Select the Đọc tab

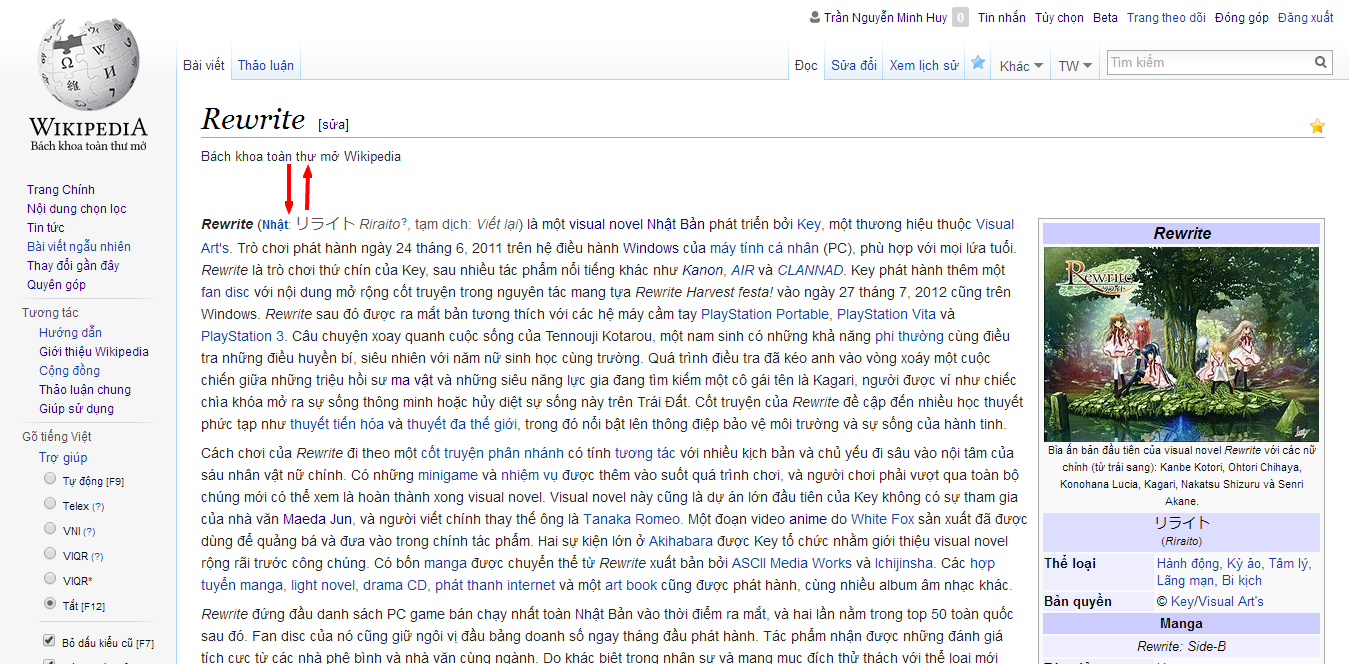pos(806,65)
